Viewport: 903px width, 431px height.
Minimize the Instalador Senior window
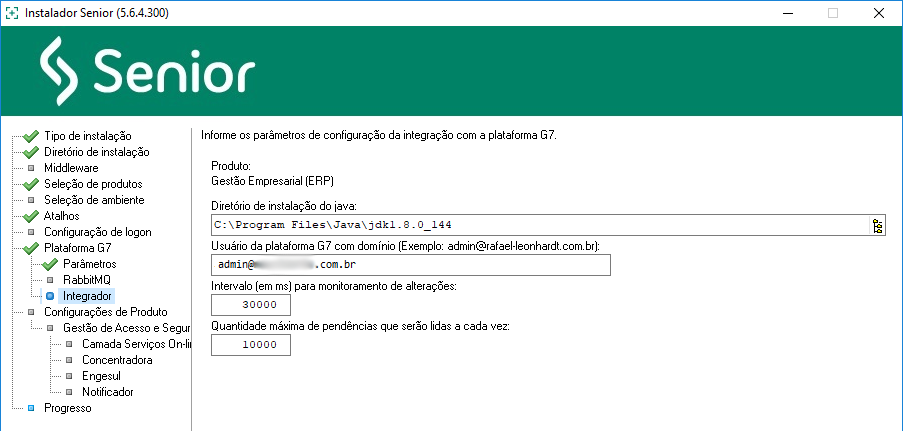point(787,13)
